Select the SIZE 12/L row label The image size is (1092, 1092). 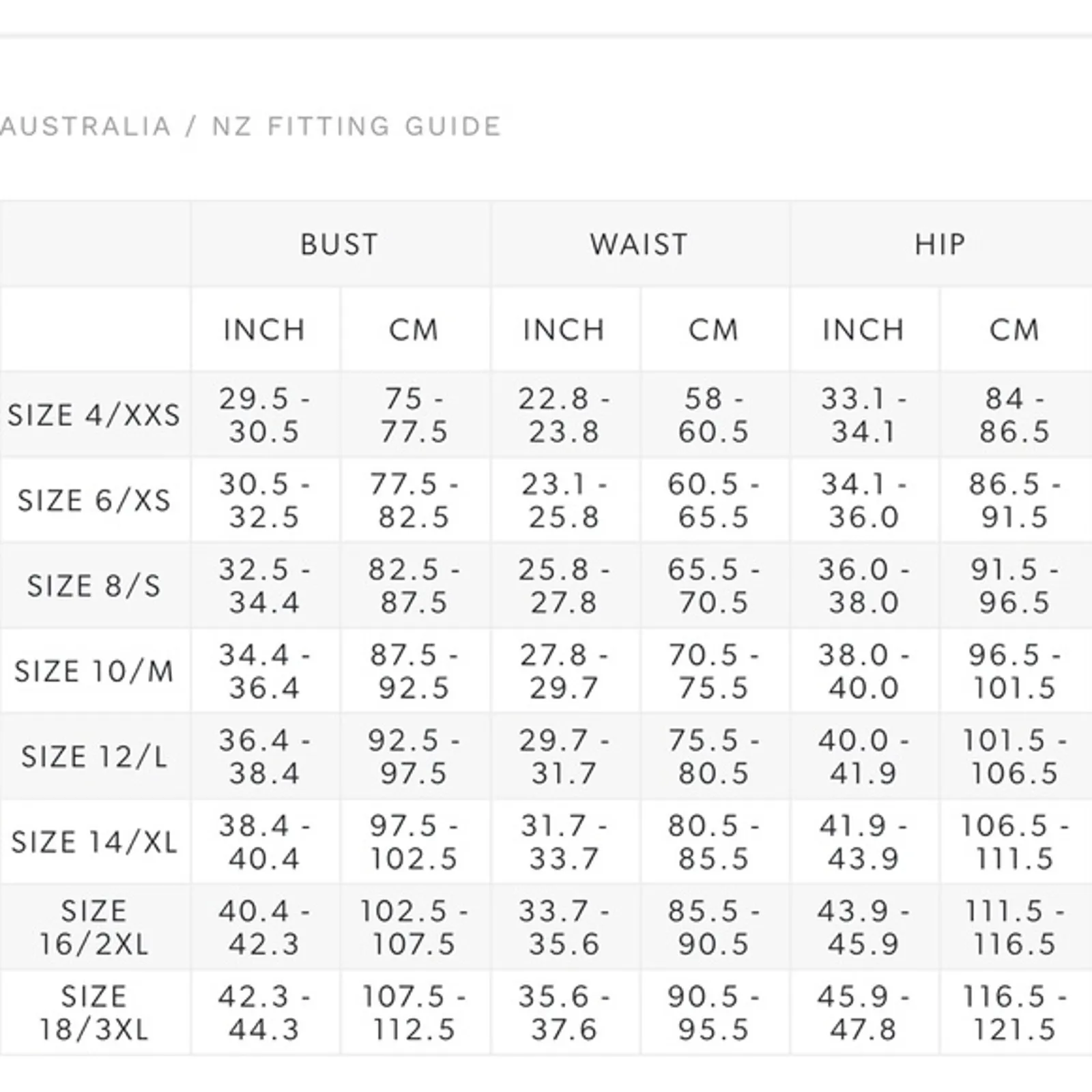pos(94,756)
